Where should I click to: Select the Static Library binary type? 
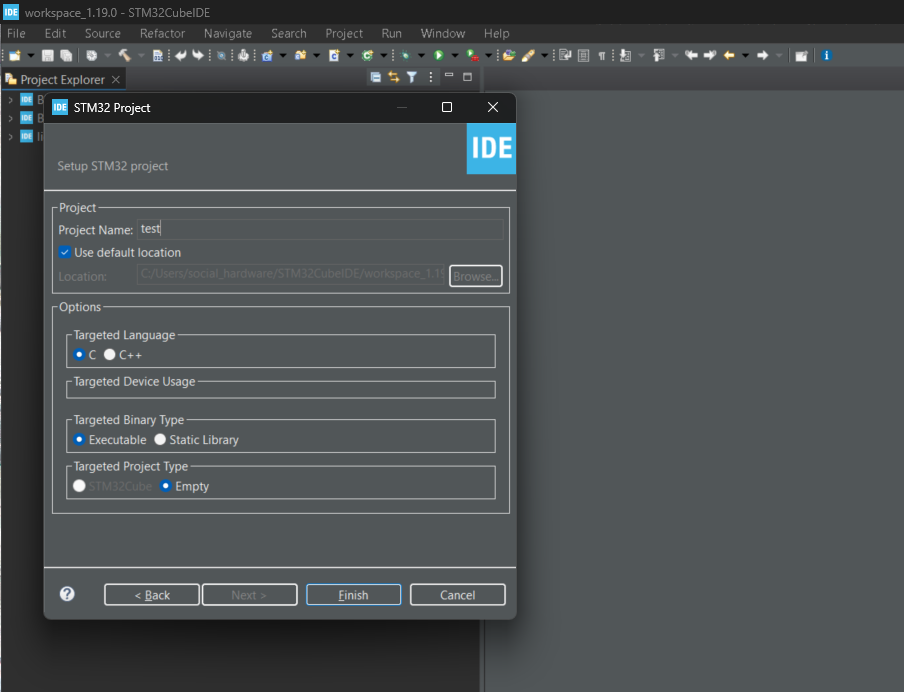click(160, 439)
